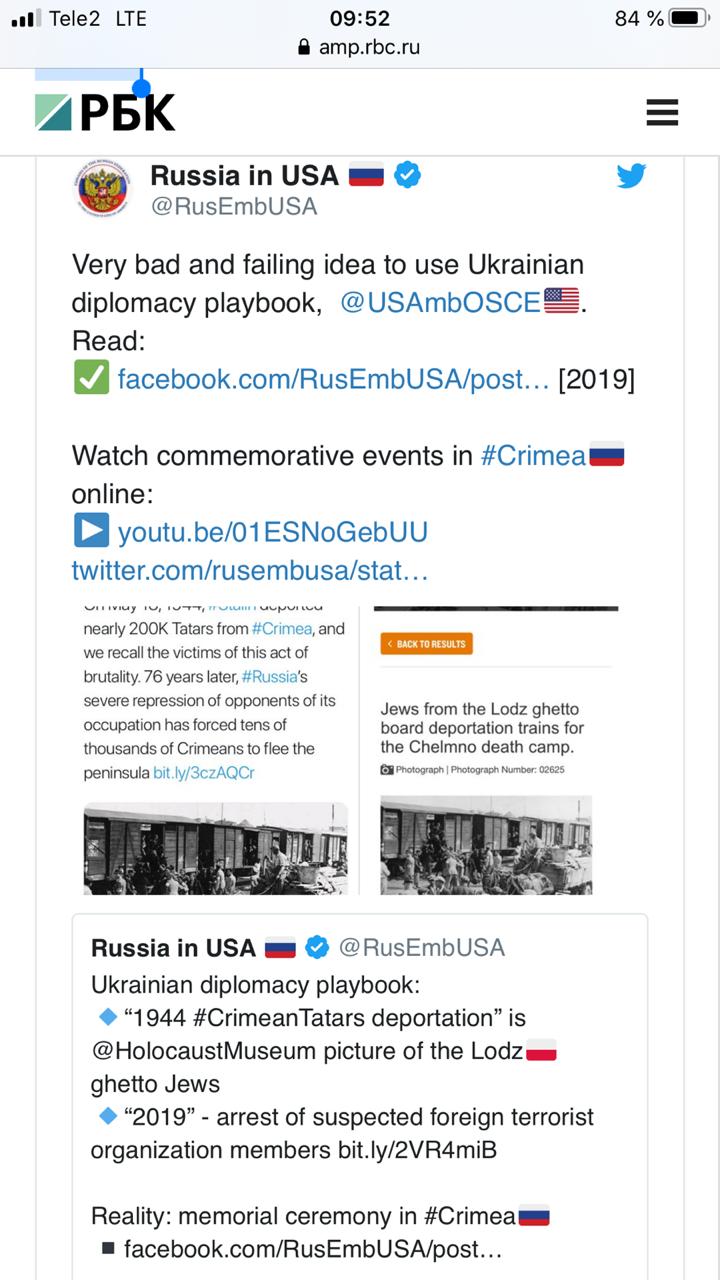Viewport: 720px width, 1280px height.
Task: Click the @RusEmbUSA handle in quoted tweet
Action: (x=421, y=947)
